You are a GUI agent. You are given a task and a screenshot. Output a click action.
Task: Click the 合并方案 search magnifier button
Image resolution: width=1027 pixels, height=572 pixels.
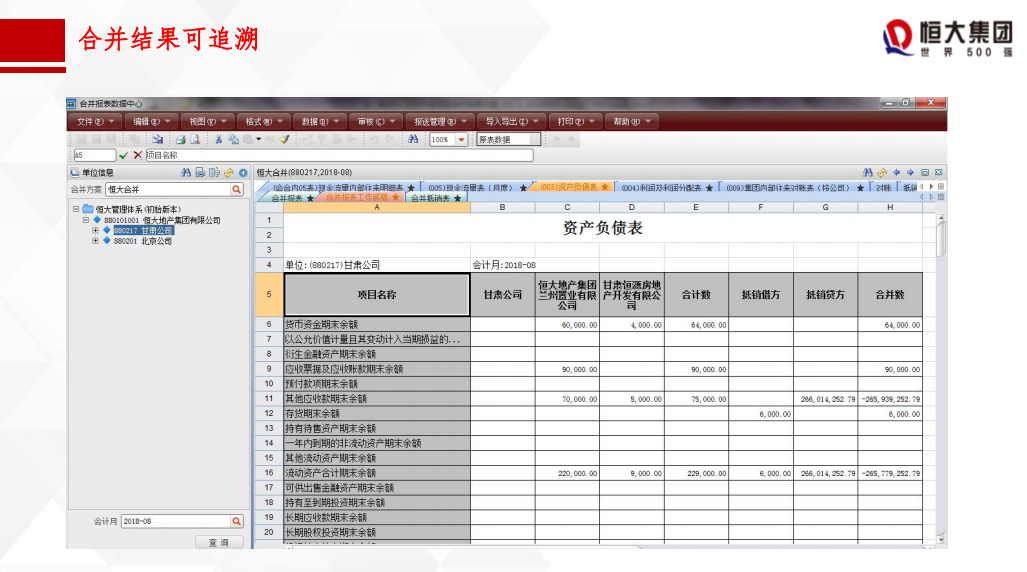point(236,189)
